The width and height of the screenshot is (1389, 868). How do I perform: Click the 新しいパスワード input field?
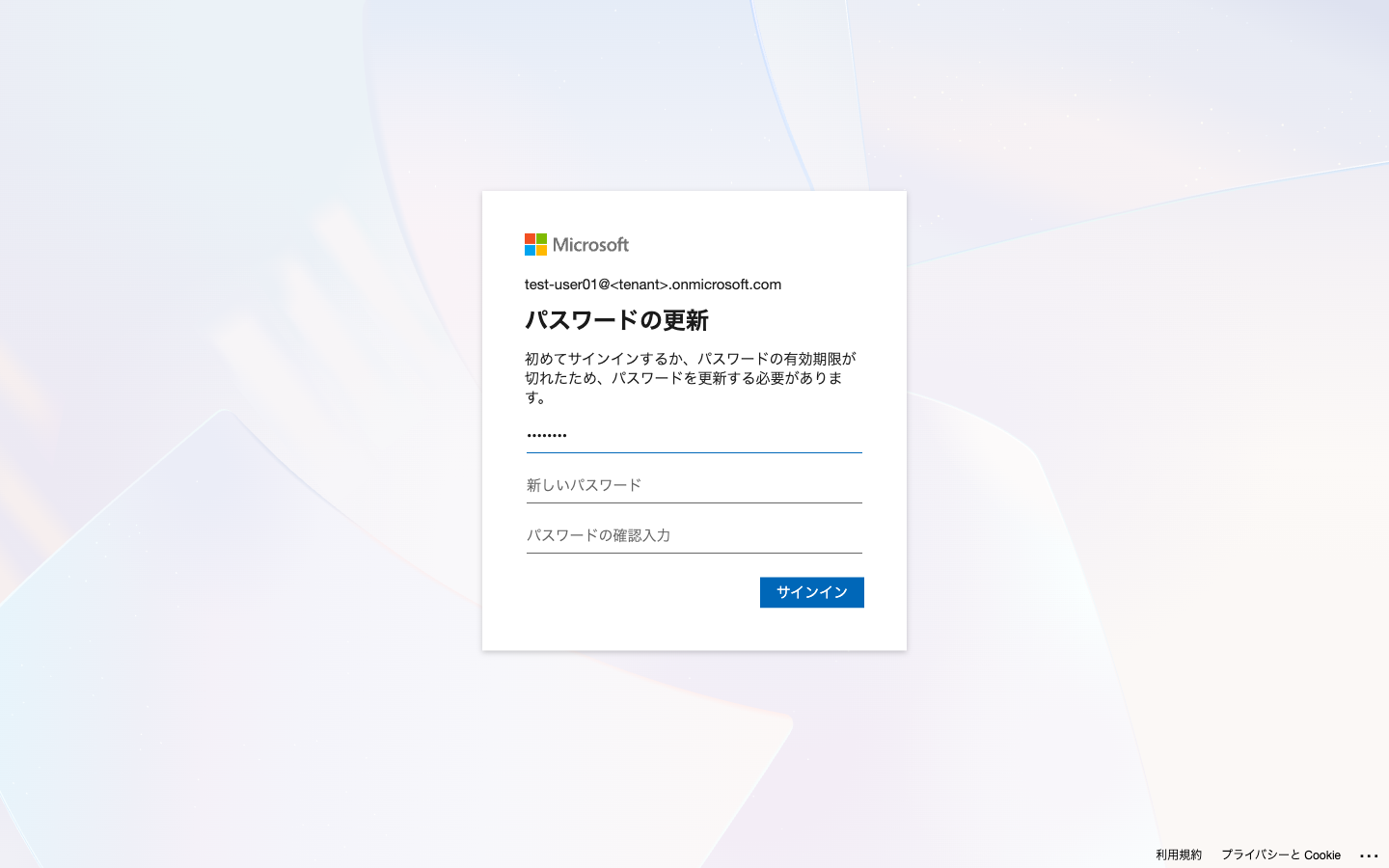[694, 486]
